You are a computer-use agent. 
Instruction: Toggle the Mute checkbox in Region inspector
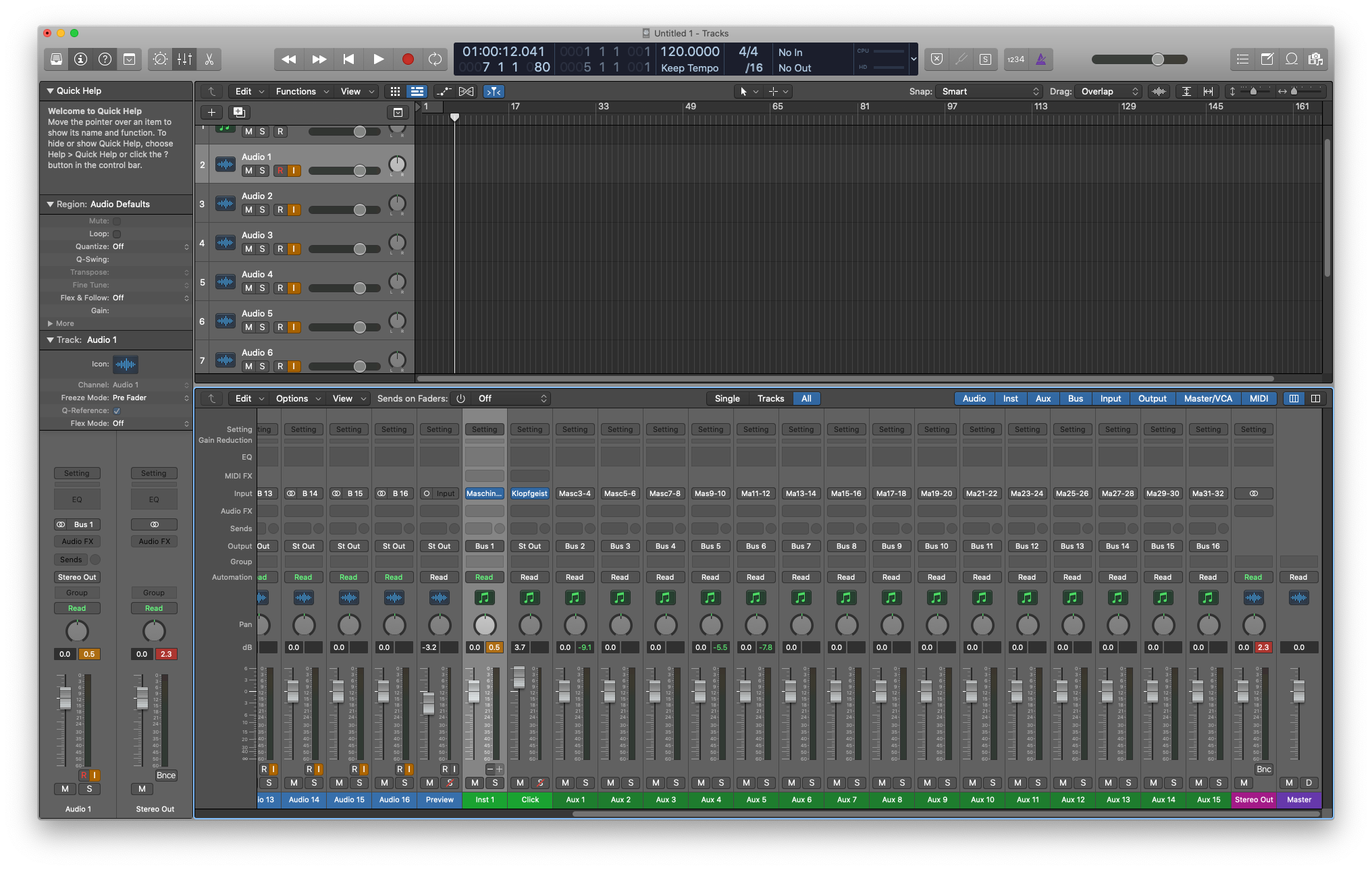pos(117,221)
